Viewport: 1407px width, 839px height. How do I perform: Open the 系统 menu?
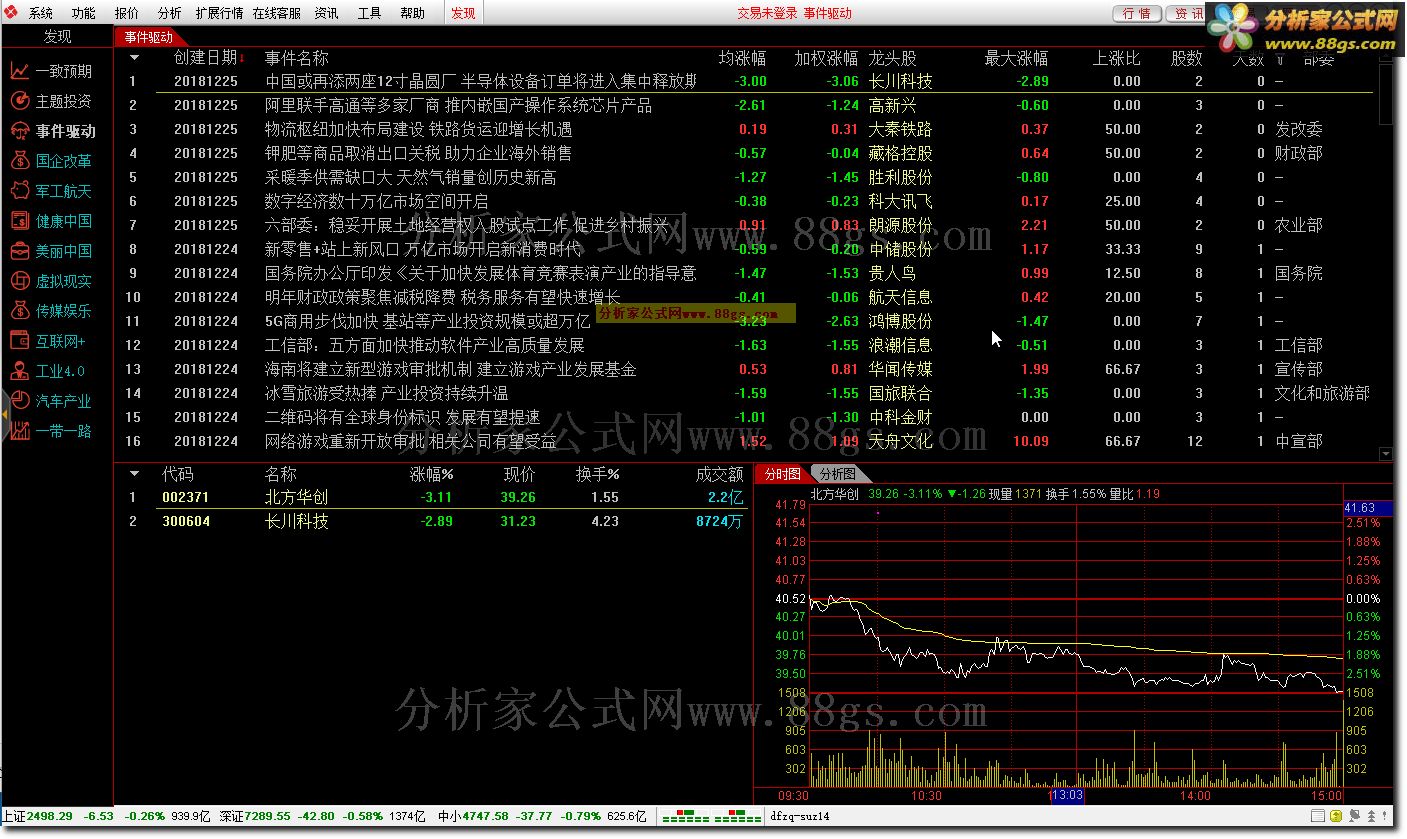coord(41,13)
